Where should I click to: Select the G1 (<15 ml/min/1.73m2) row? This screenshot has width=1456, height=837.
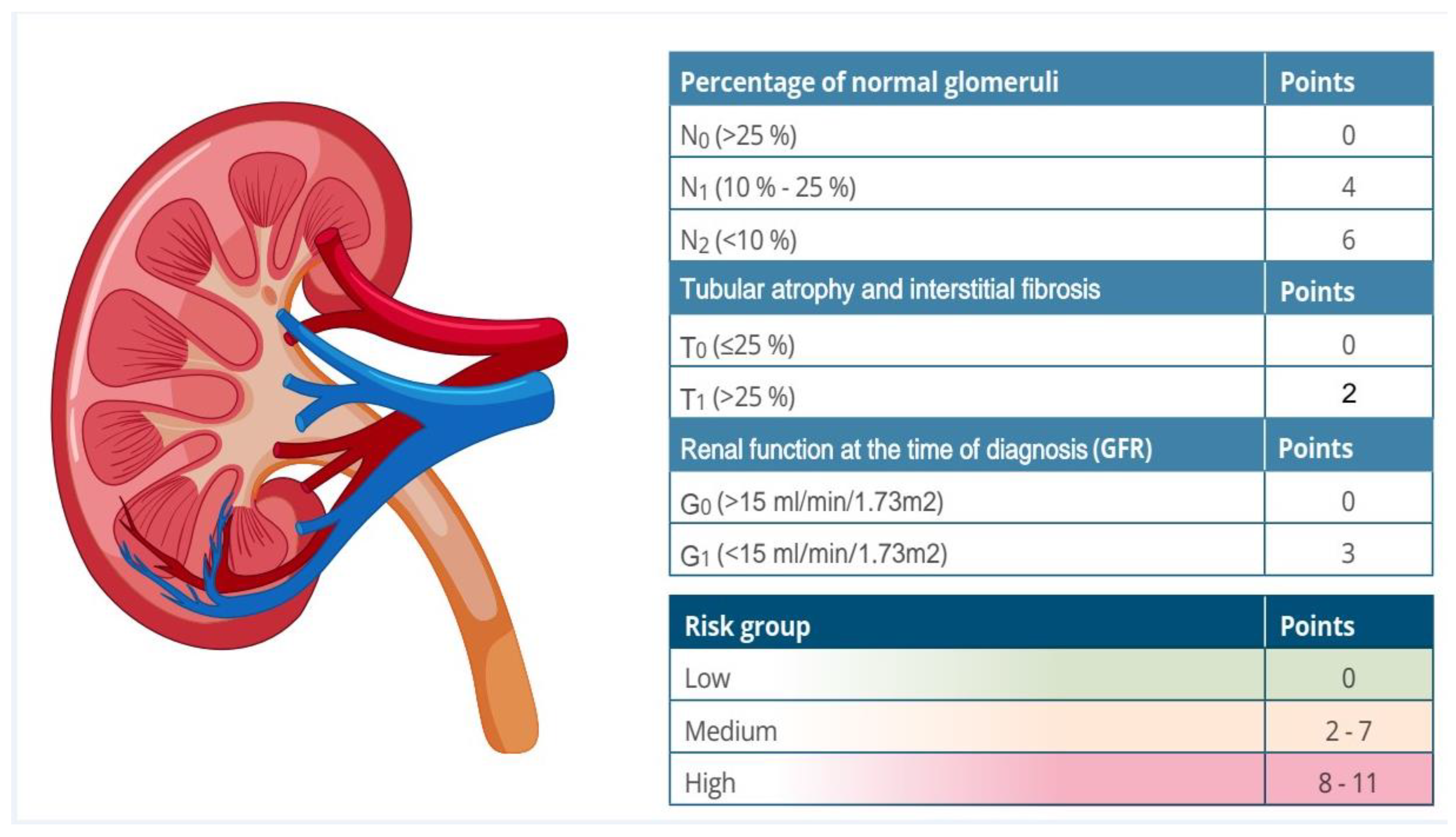[x=813, y=554]
